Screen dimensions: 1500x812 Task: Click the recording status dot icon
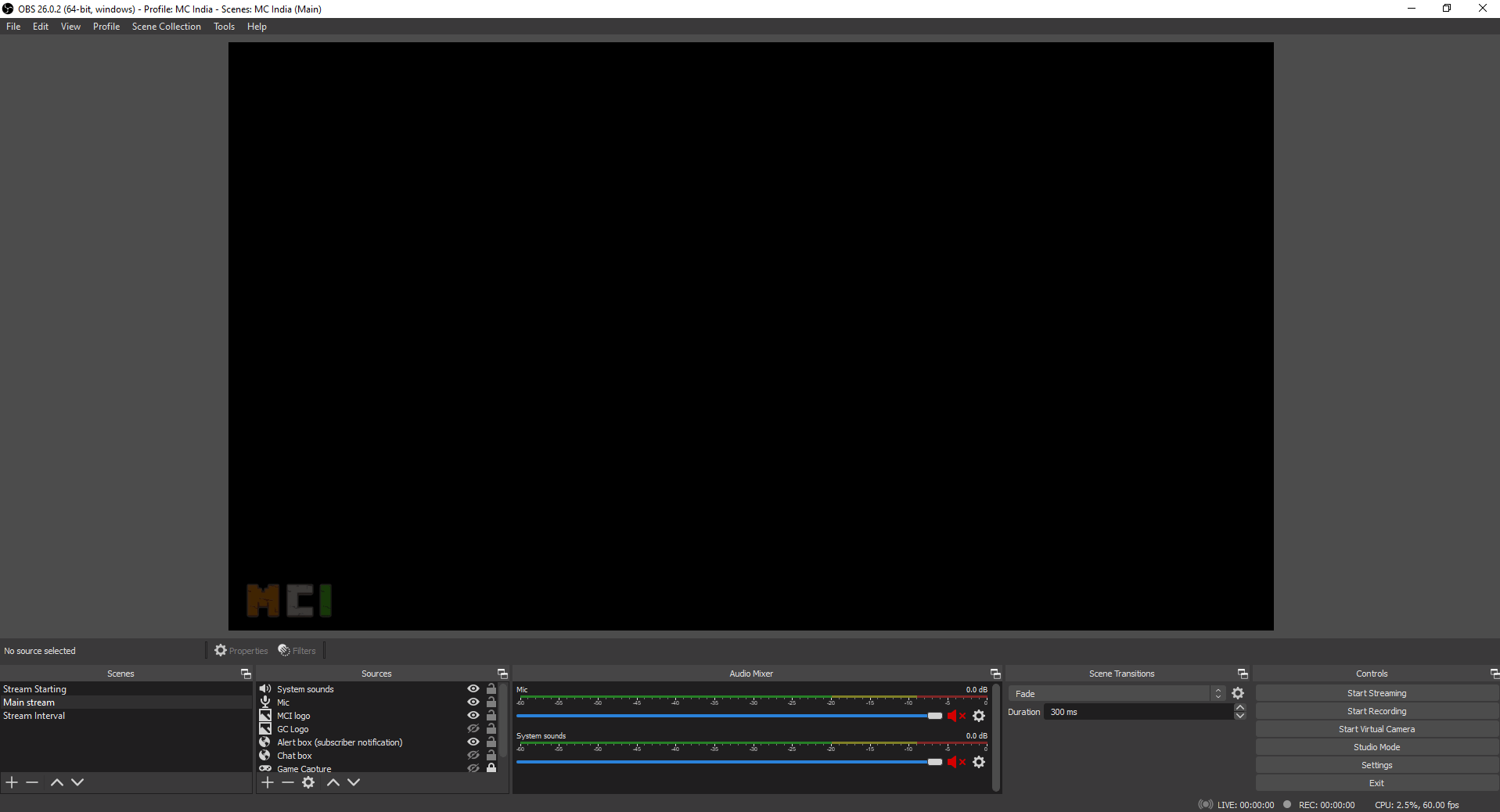(x=1287, y=804)
